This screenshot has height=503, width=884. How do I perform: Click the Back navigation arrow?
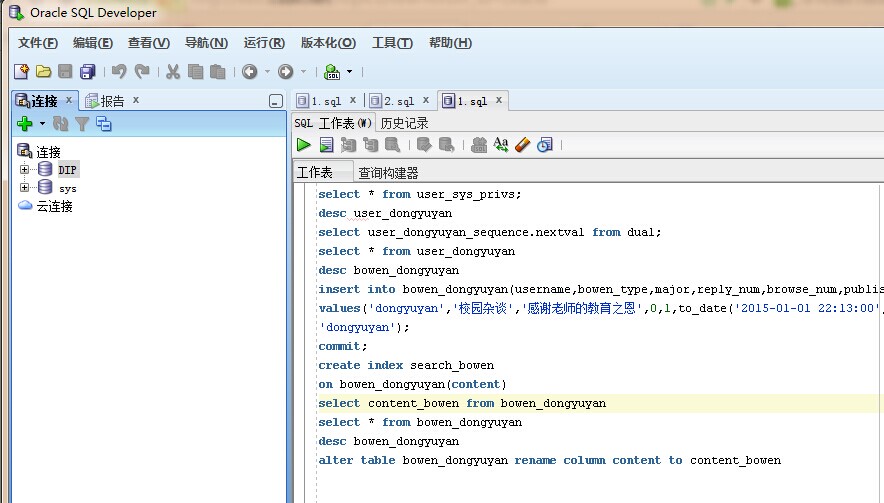point(250,72)
